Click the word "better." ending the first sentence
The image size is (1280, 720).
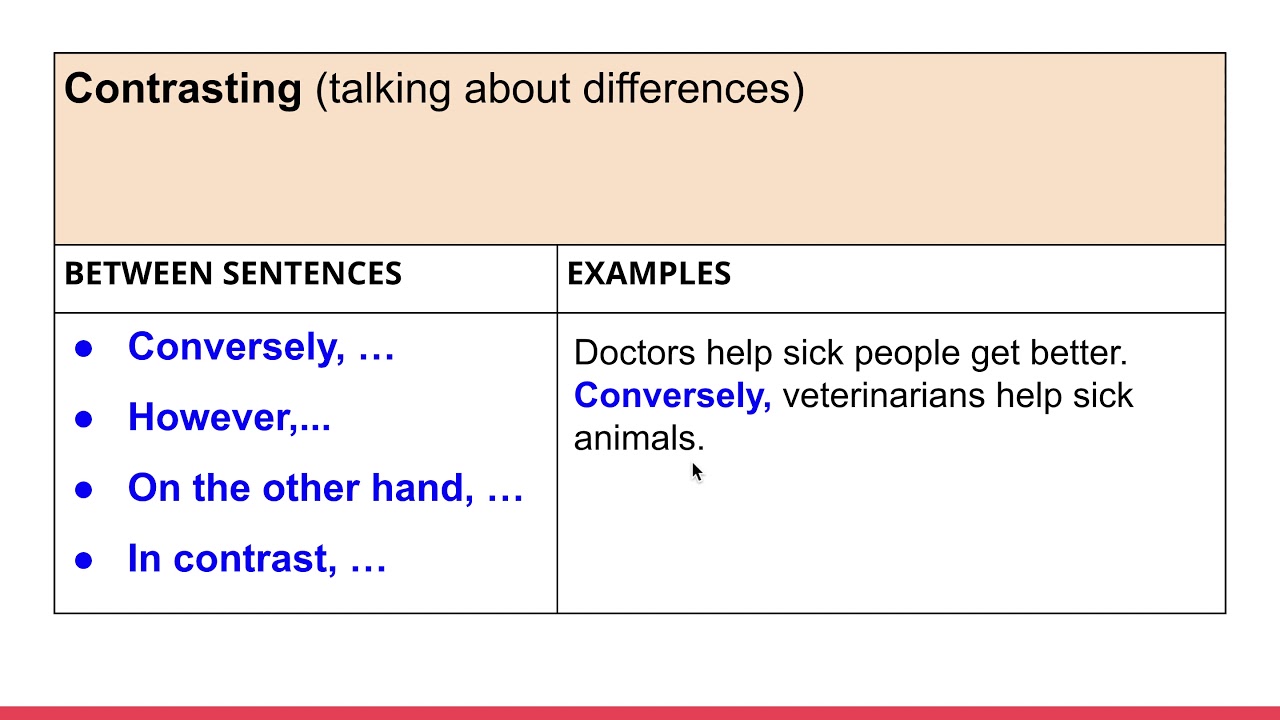[1079, 353]
